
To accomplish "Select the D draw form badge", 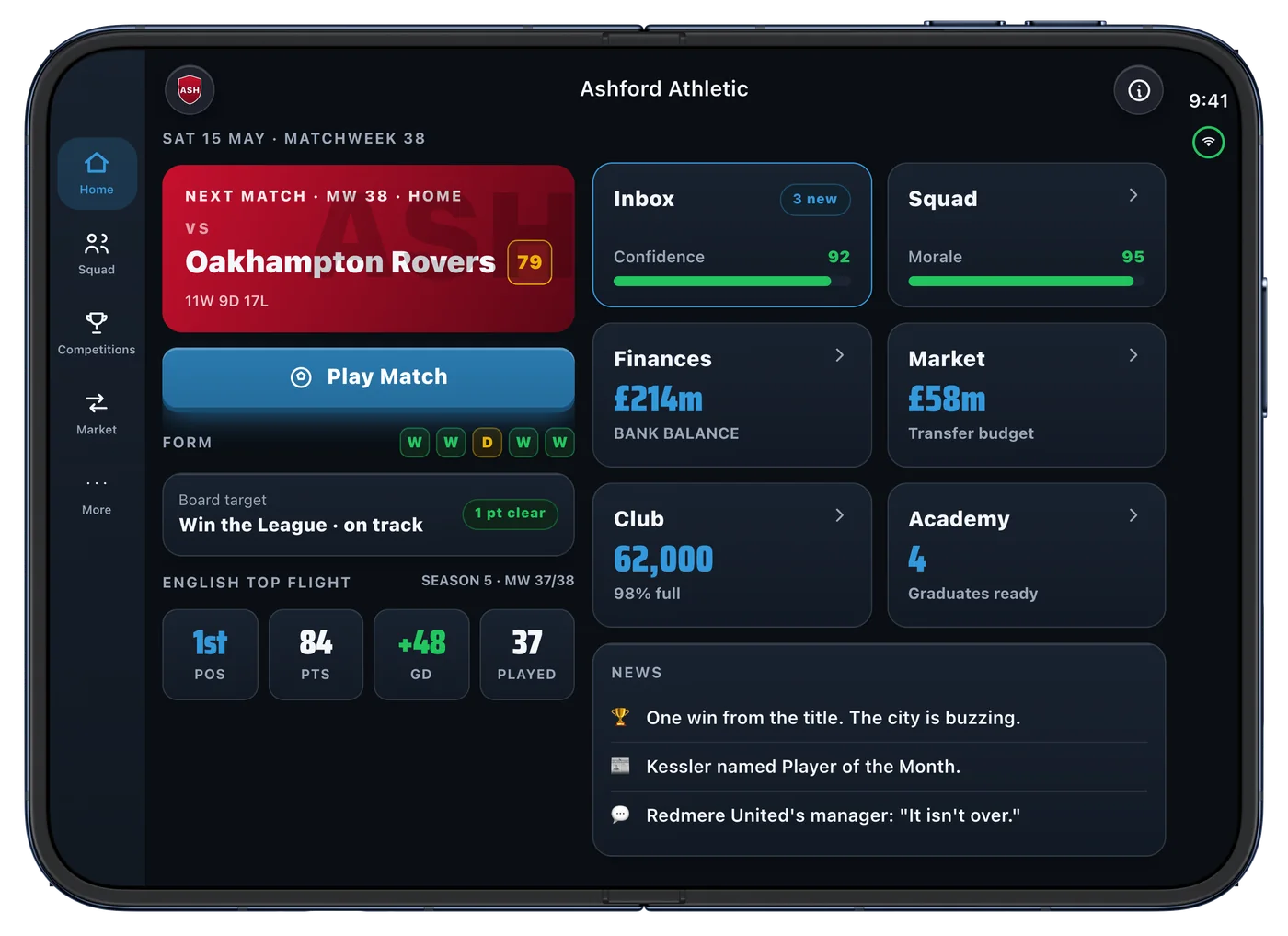I will point(487,443).
